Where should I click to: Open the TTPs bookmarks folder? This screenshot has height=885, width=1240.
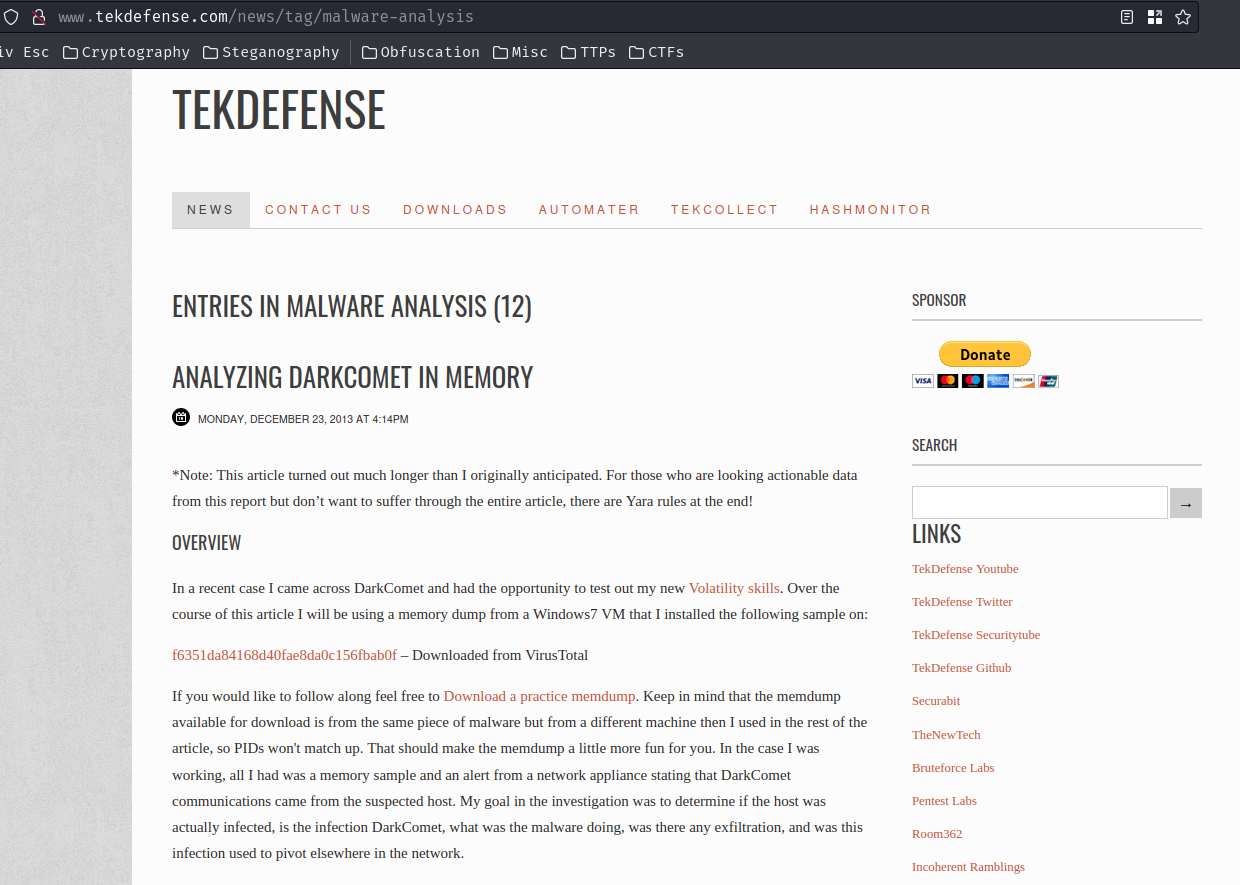[x=588, y=52]
